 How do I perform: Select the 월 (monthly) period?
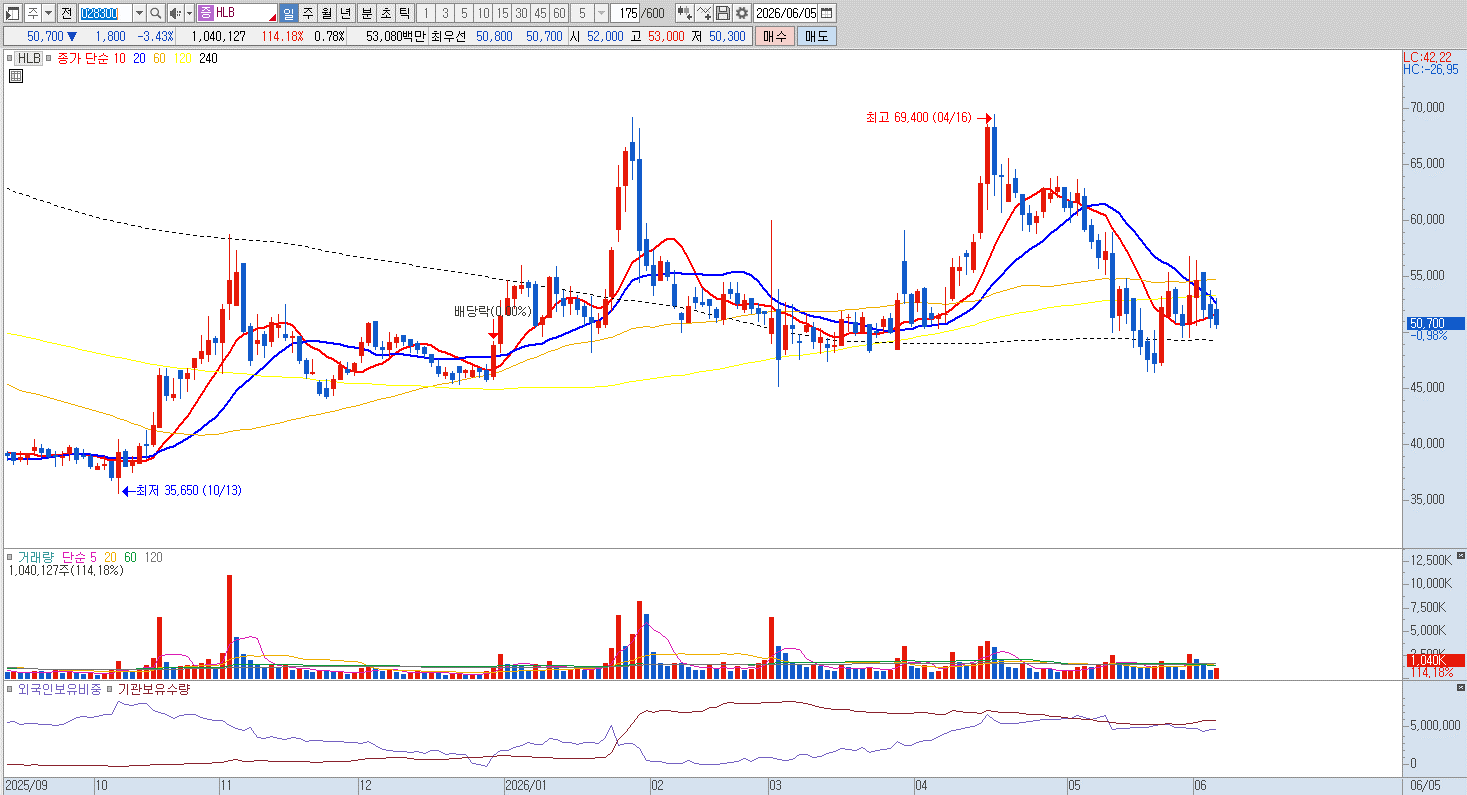point(326,13)
